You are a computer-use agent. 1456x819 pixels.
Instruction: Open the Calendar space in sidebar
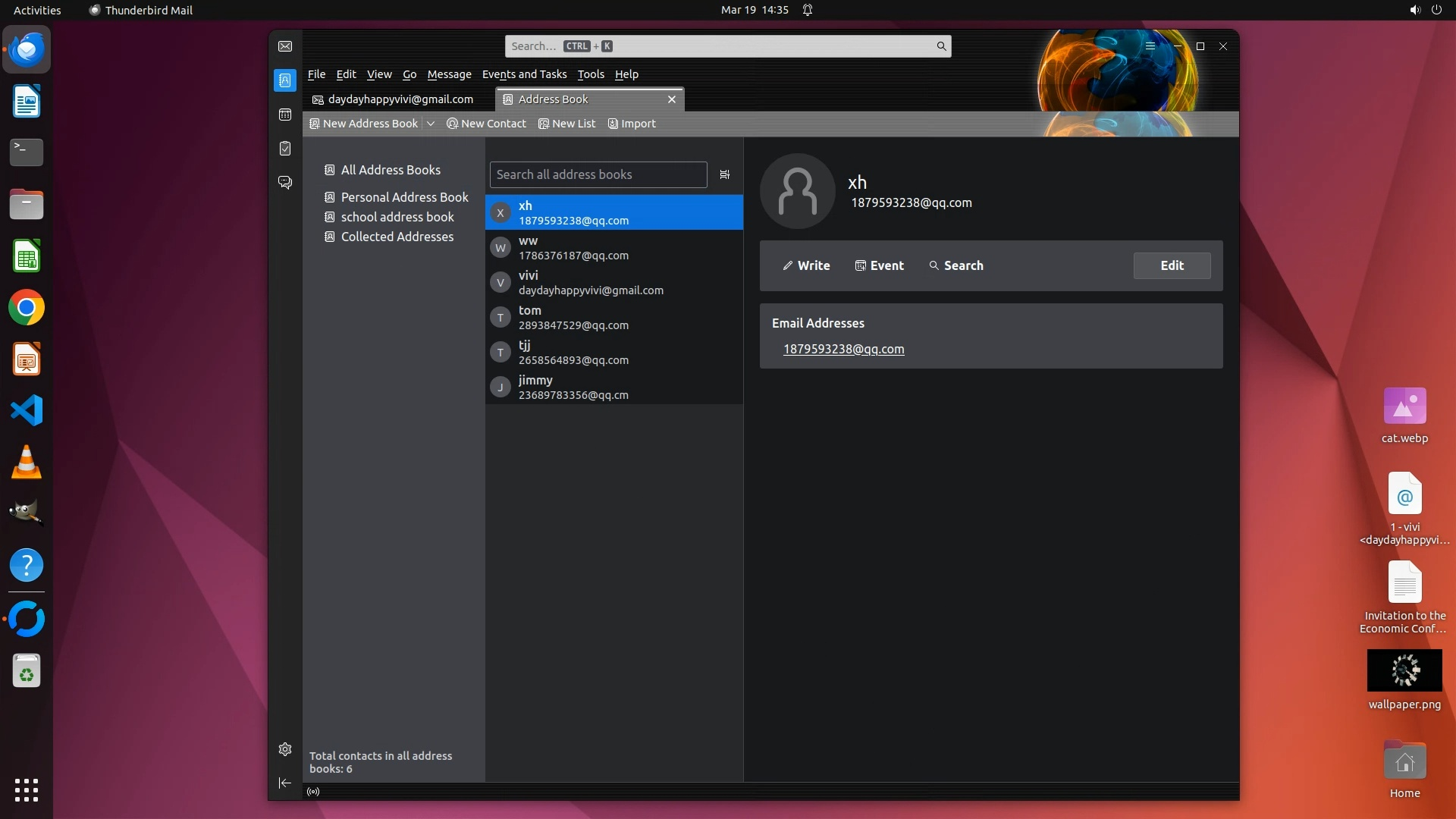(x=285, y=115)
